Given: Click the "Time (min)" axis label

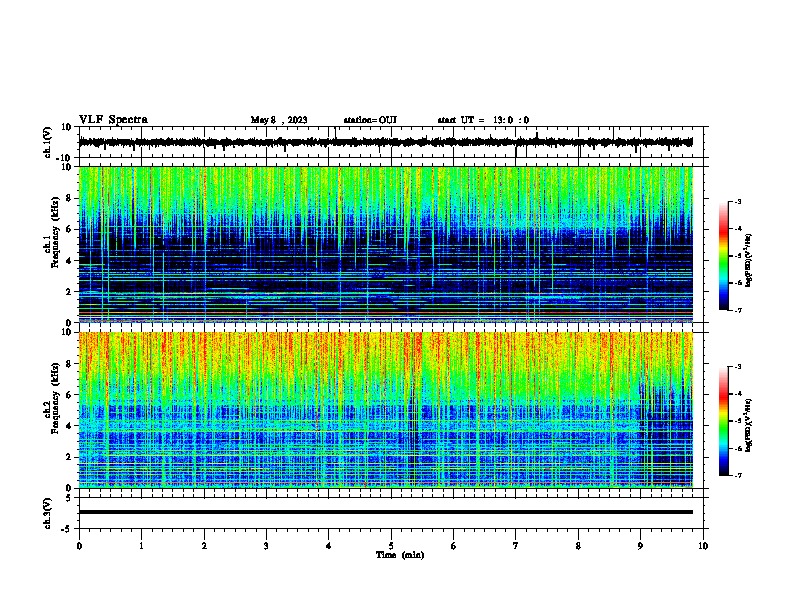Looking at the screenshot, I should click(400, 555).
